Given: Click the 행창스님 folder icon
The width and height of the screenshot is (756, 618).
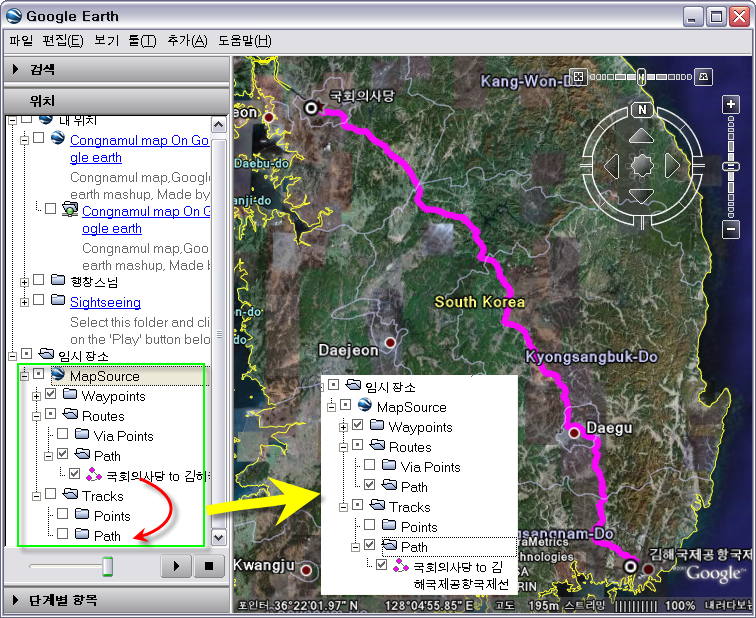Looking at the screenshot, I should (58, 280).
